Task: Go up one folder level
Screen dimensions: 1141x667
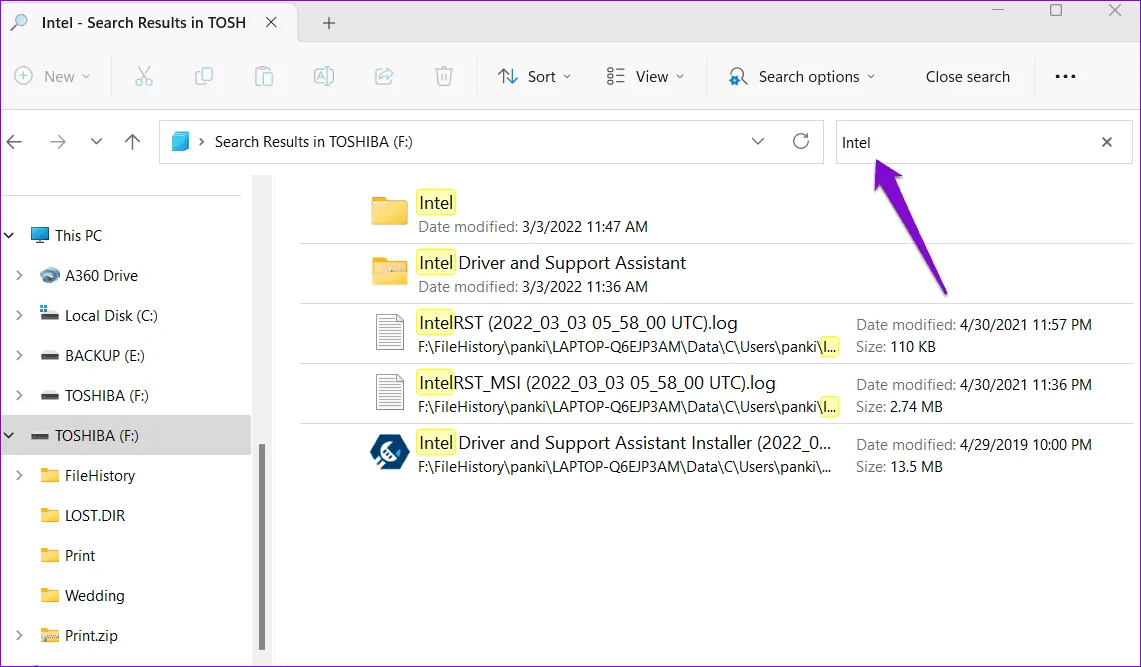Action: pos(132,142)
